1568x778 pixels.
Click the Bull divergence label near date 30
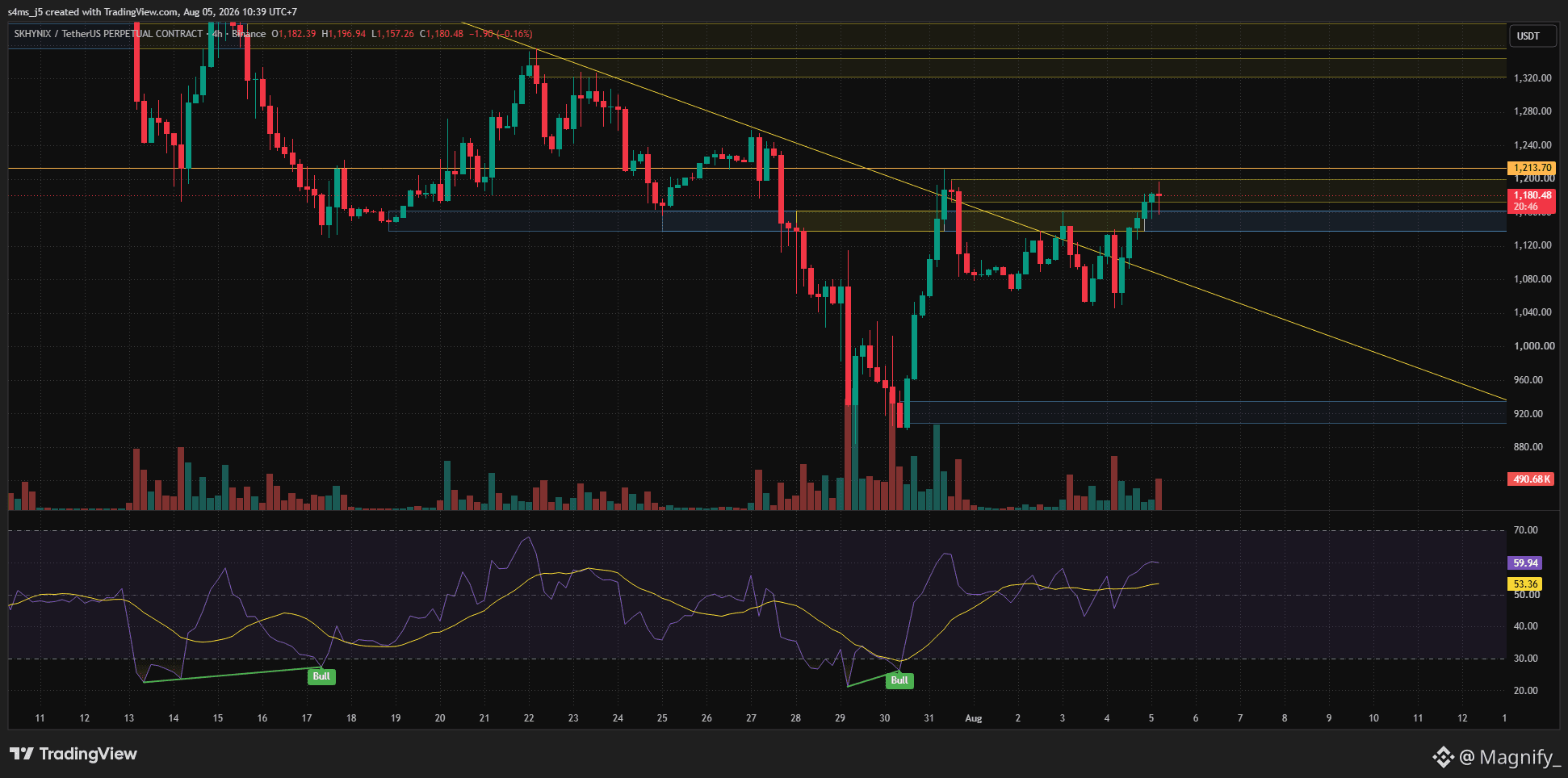[x=899, y=680]
